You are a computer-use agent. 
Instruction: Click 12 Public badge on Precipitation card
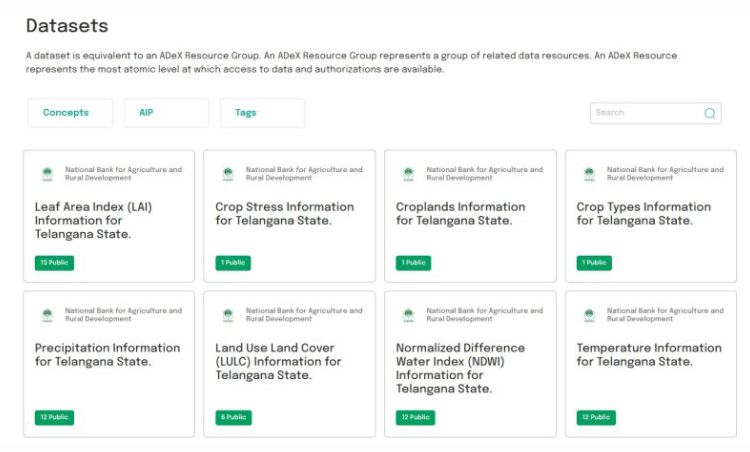[x=54, y=417]
